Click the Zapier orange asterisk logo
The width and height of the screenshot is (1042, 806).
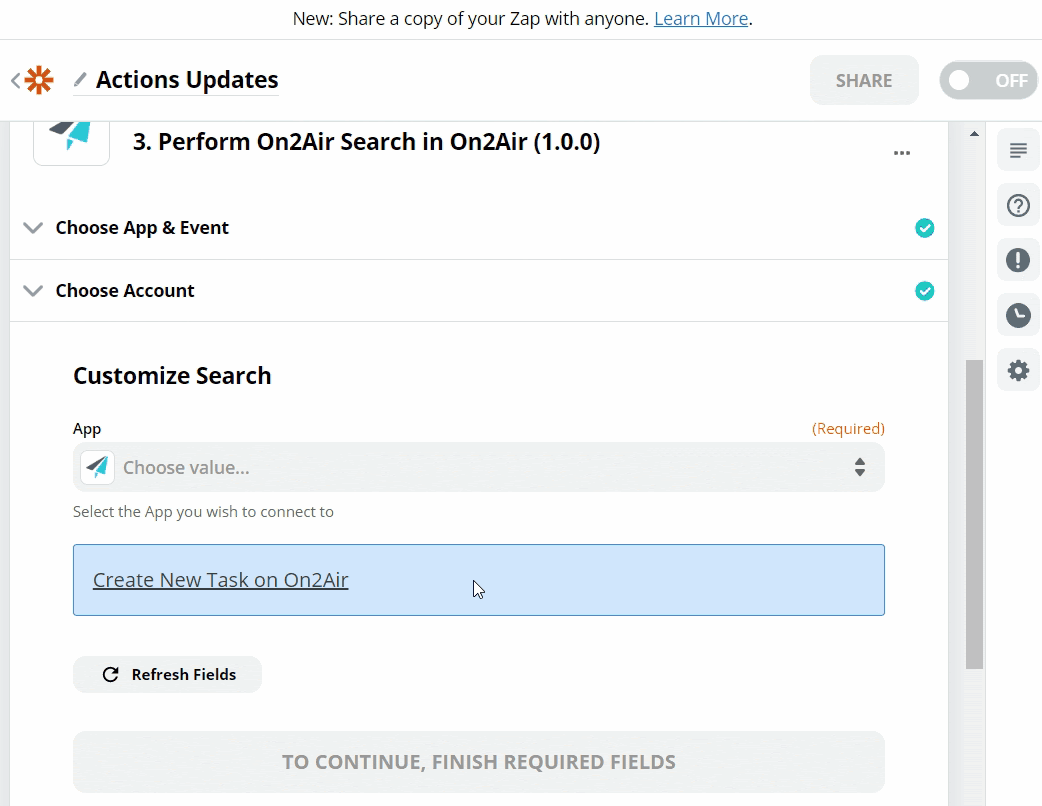point(39,80)
